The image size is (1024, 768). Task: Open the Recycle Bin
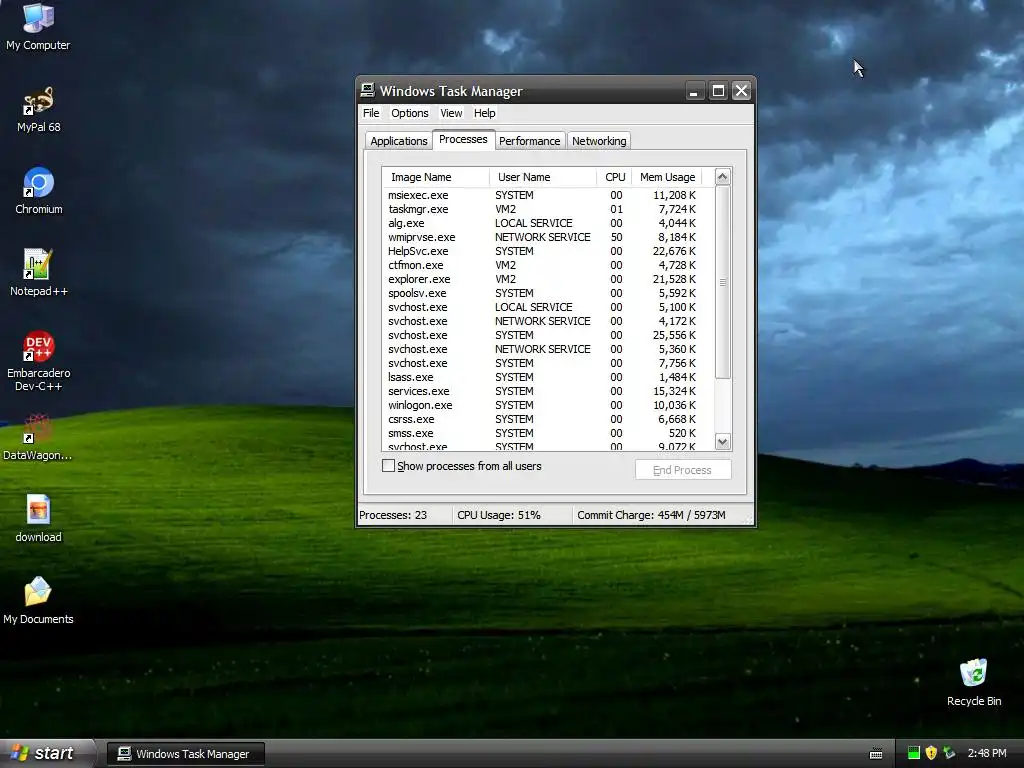tap(974, 683)
